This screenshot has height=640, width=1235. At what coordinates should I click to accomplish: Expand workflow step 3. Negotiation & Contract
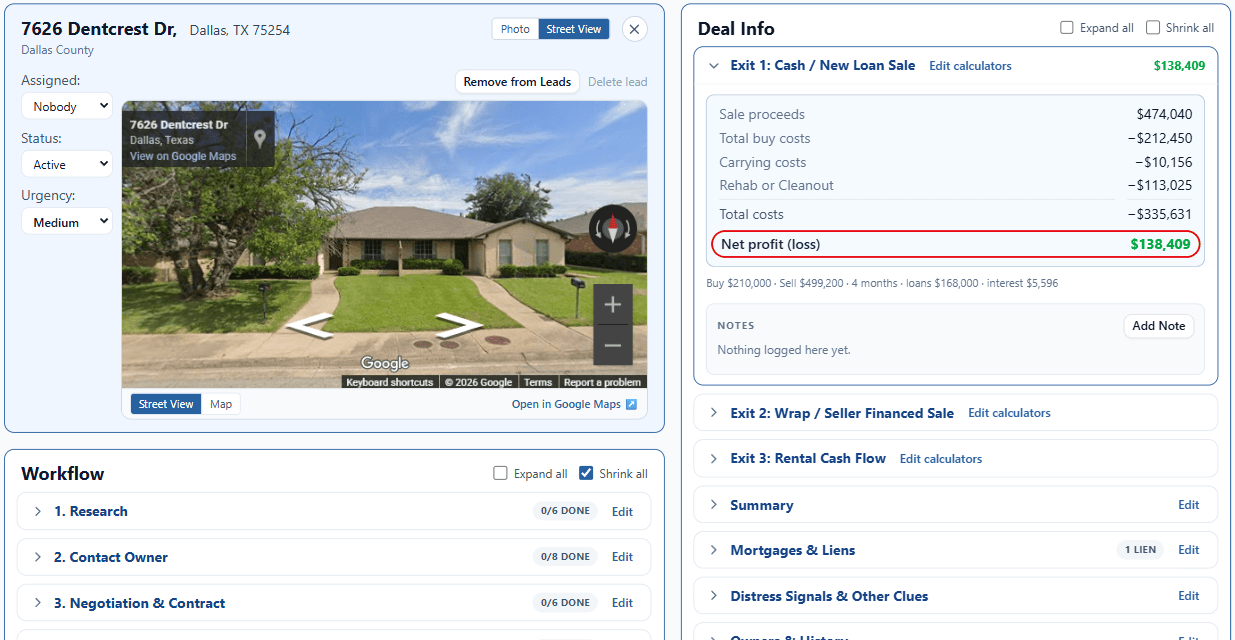pyautogui.click(x=38, y=603)
